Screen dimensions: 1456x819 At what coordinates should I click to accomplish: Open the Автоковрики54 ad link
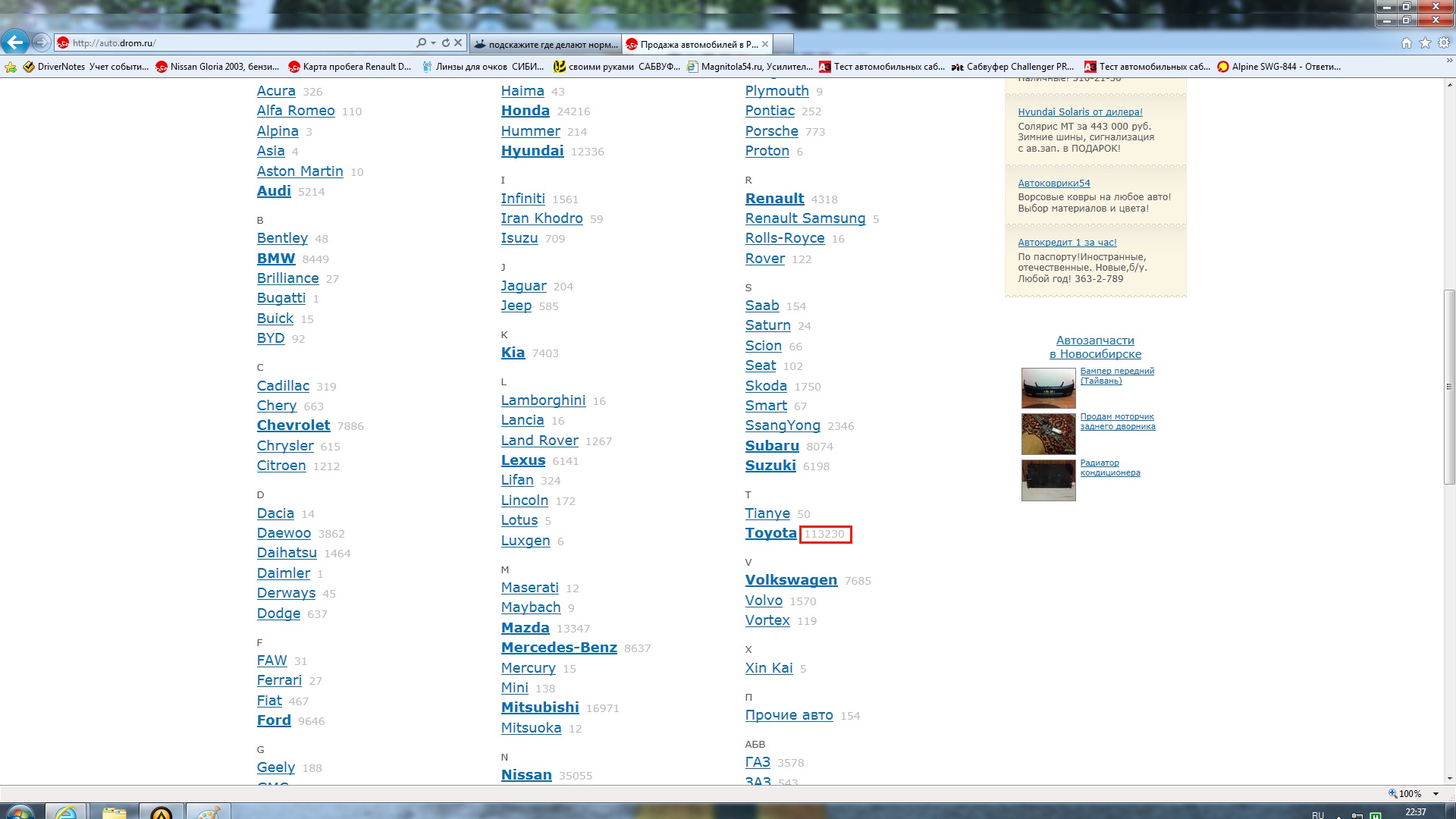coord(1053,184)
